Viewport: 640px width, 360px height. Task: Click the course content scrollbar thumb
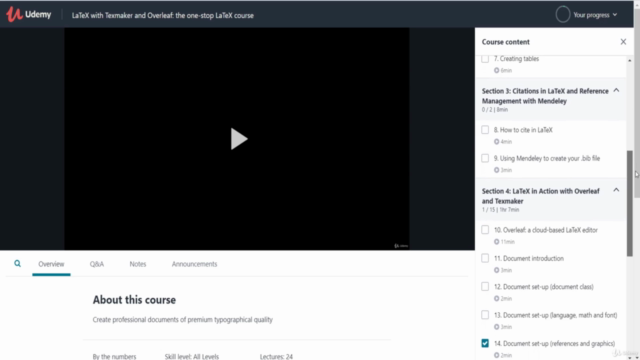[630, 203]
